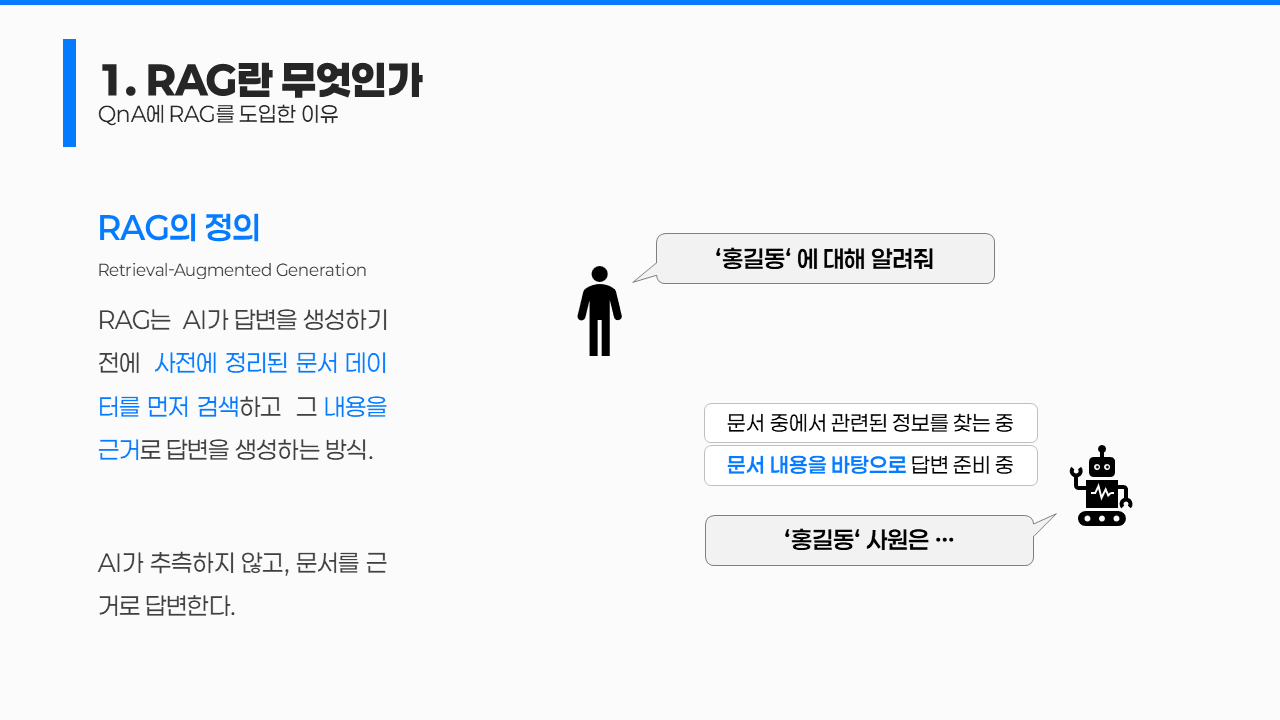Viewport: 1280px width, 720px height.
Task: Click the 답변 준비 중 status box
Action: [x=962, y=466]
